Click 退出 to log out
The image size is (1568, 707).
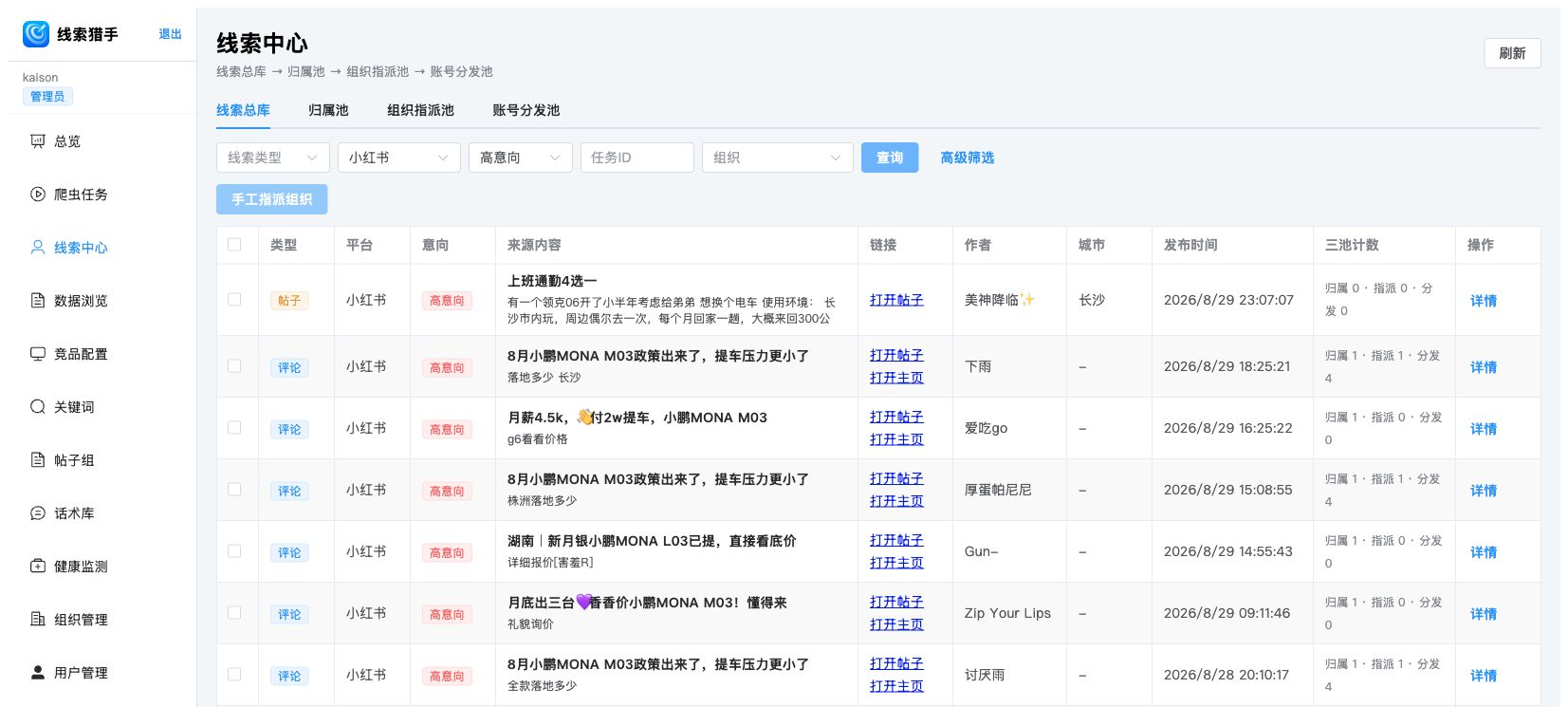tap(170, 34)
